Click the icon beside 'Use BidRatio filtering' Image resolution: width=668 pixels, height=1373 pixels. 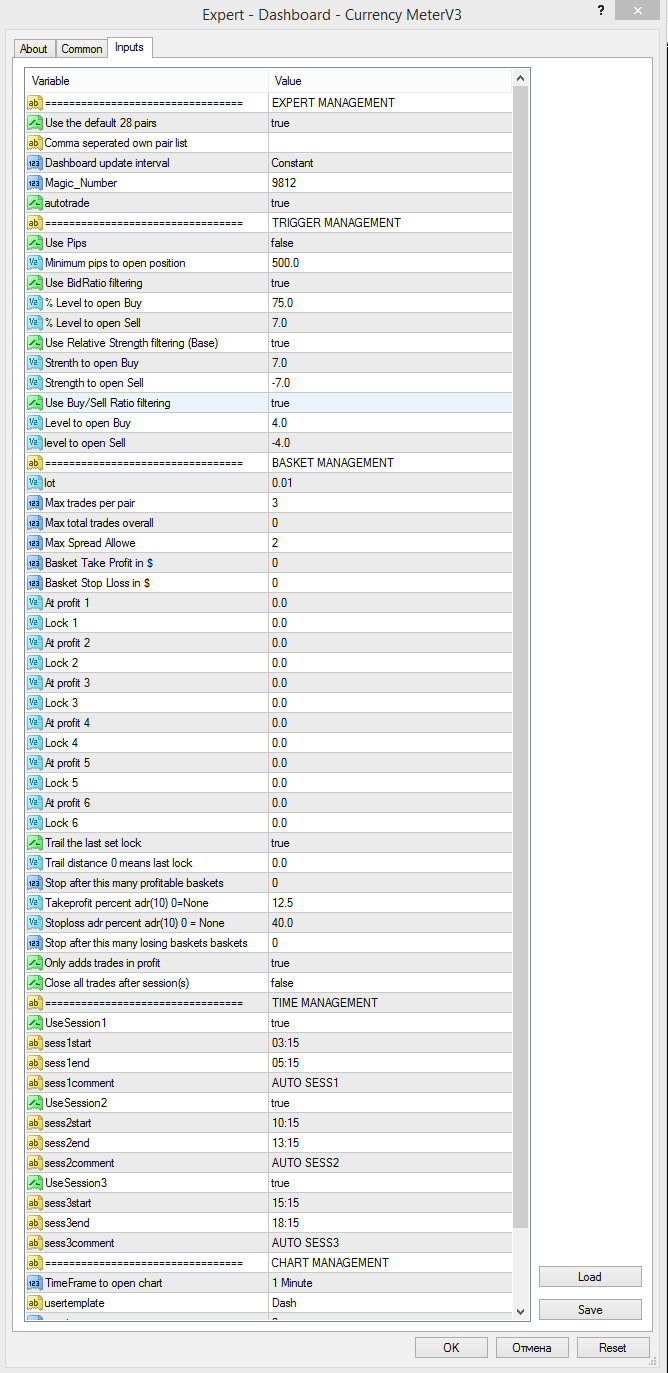(x=34, y=283)
